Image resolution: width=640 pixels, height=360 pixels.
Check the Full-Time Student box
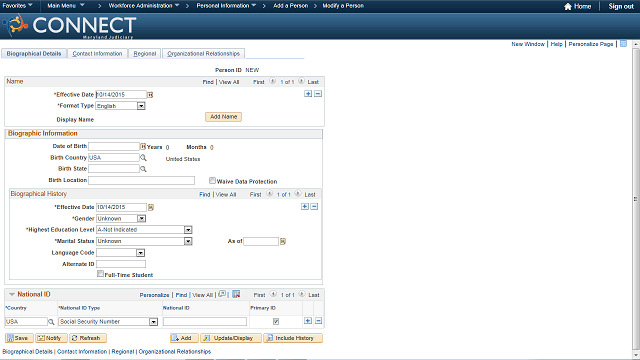point(100,274)
